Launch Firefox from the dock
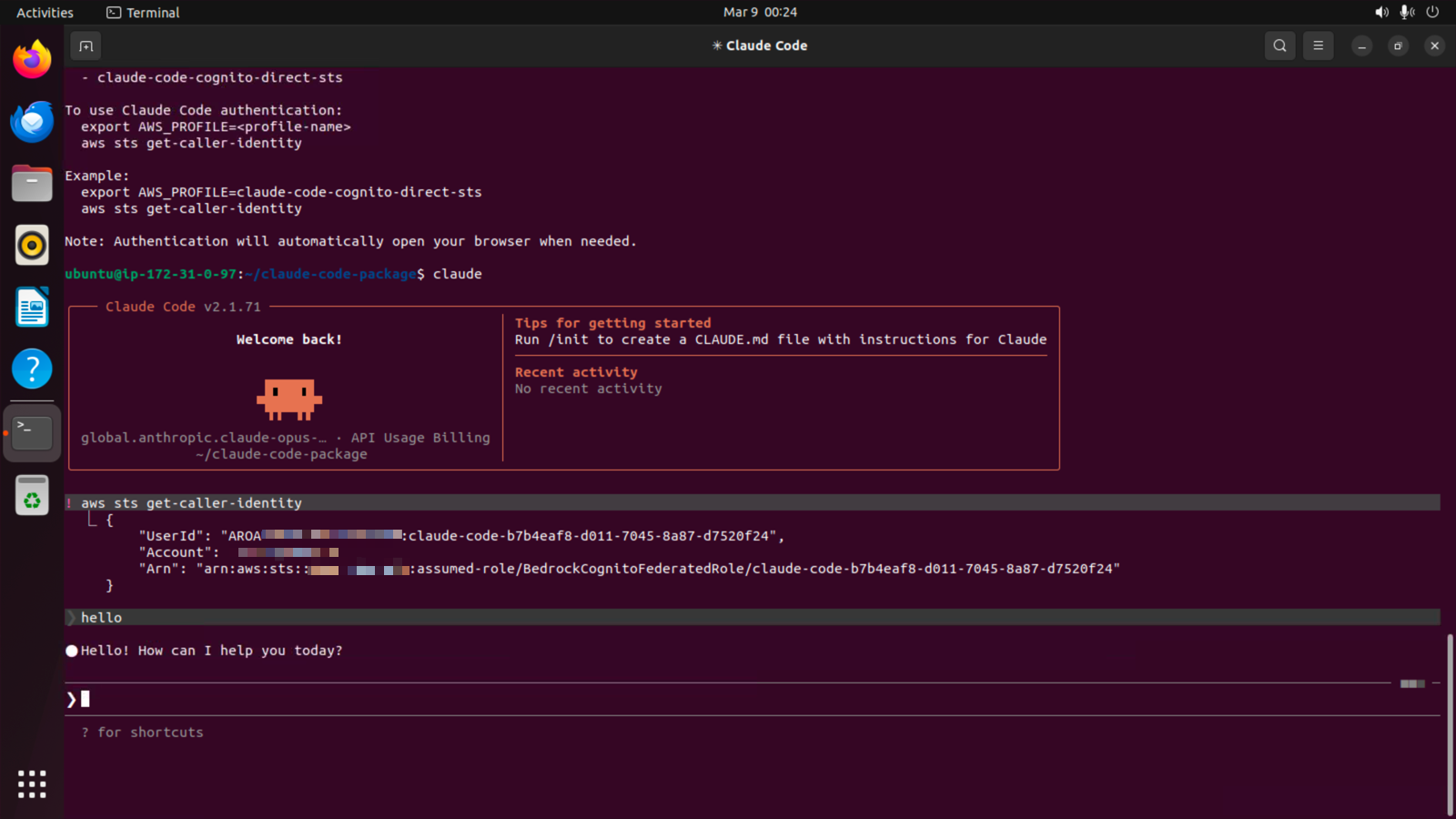 [x=32, y=60]
